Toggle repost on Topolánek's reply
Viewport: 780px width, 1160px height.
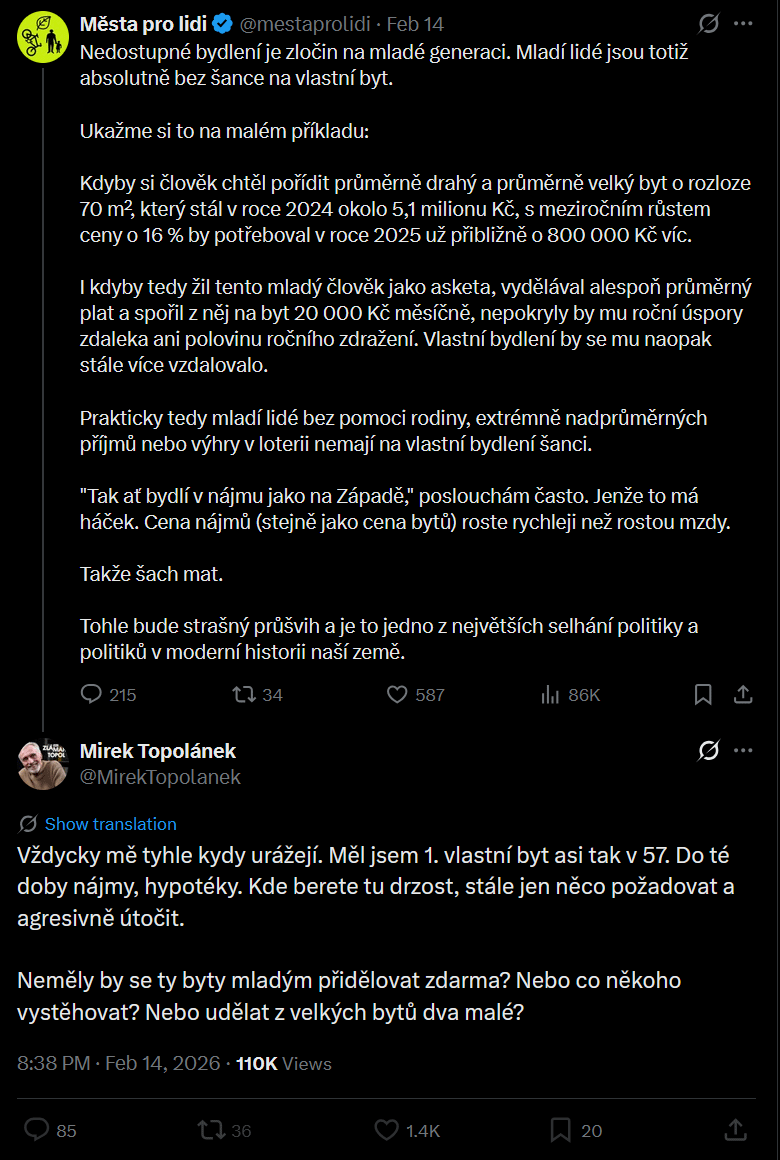coord(211,1130)
